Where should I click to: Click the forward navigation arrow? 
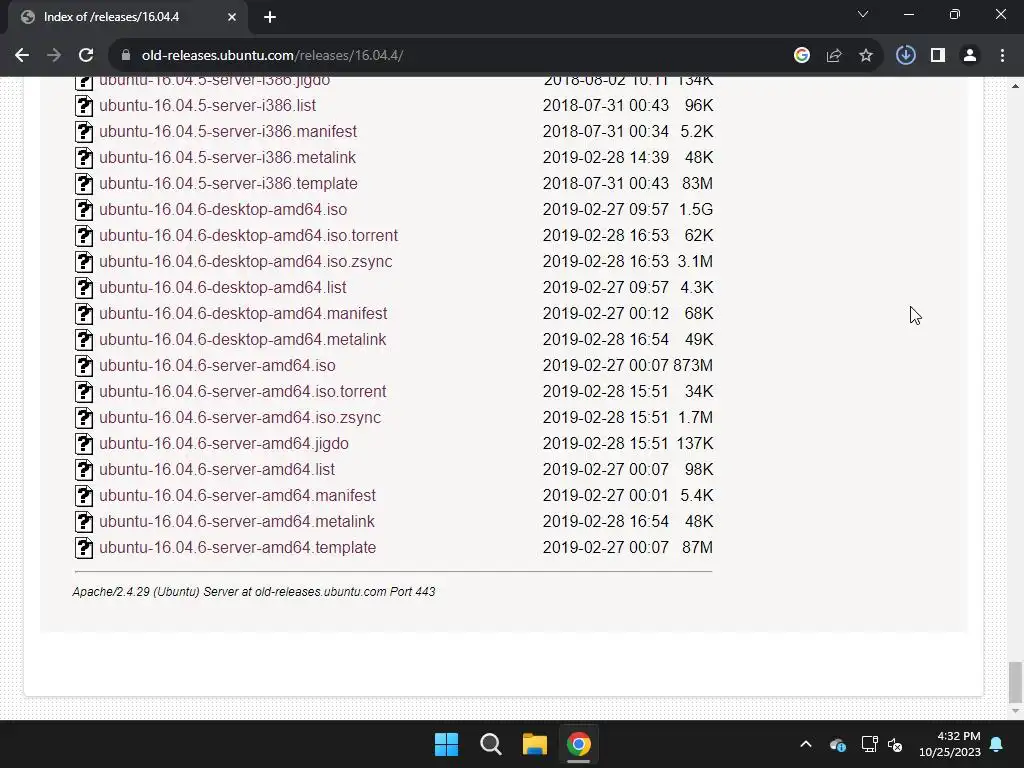[54, 56]
